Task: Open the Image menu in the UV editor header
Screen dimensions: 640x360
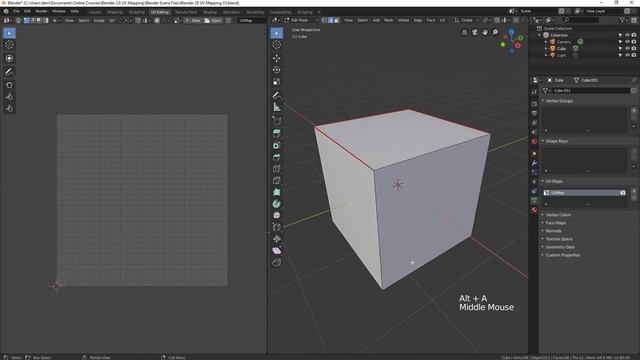Action: click(99, 20)
